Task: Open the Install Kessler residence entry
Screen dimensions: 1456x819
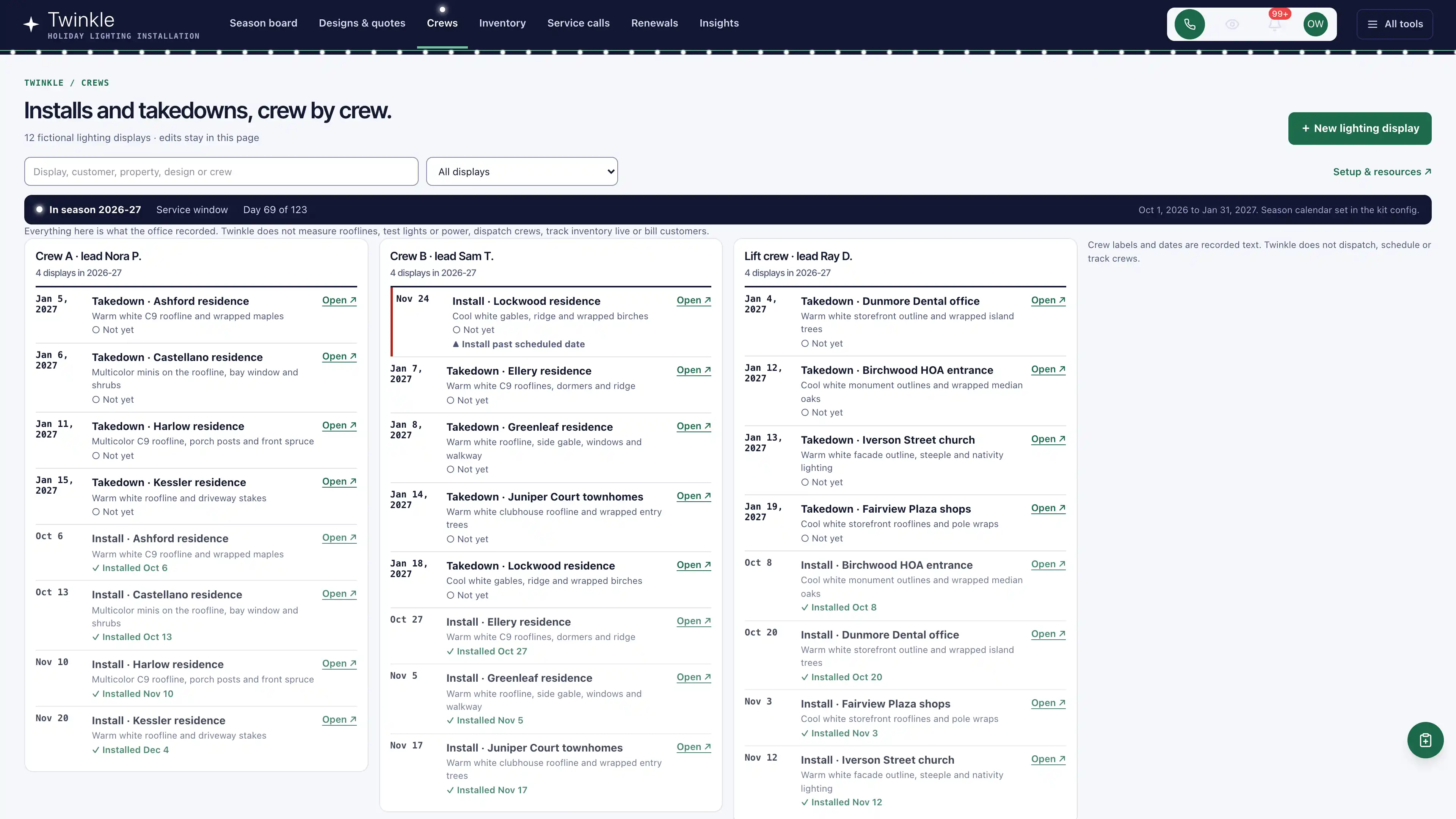Action: pos(339,720)
